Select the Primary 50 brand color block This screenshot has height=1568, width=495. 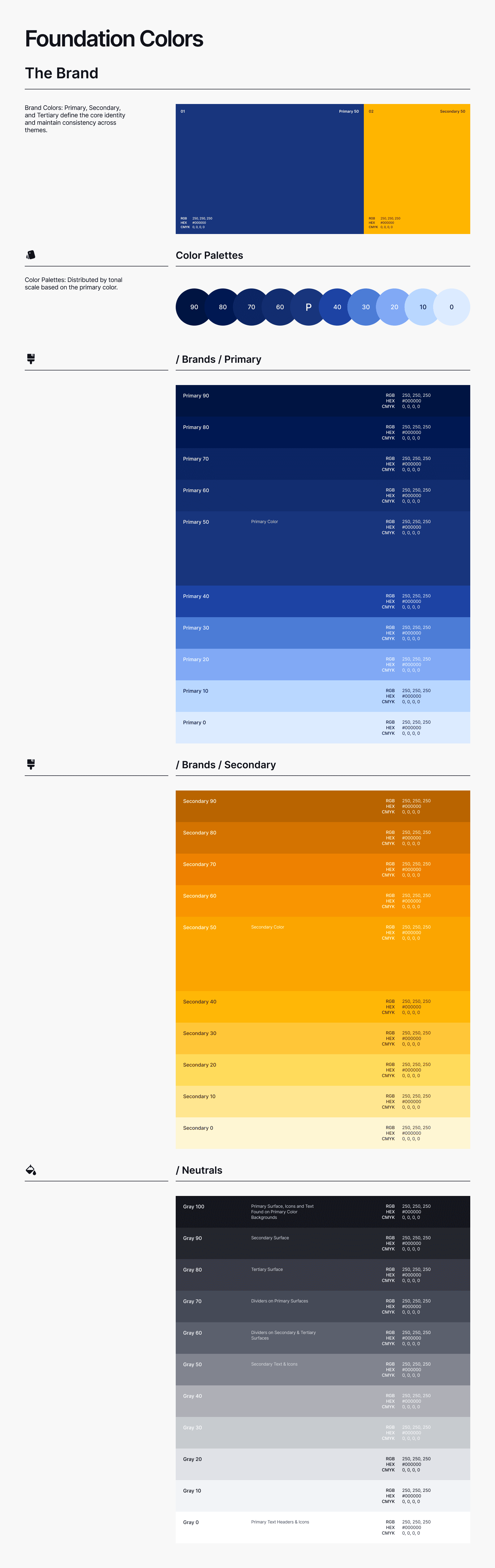point(269,169)
